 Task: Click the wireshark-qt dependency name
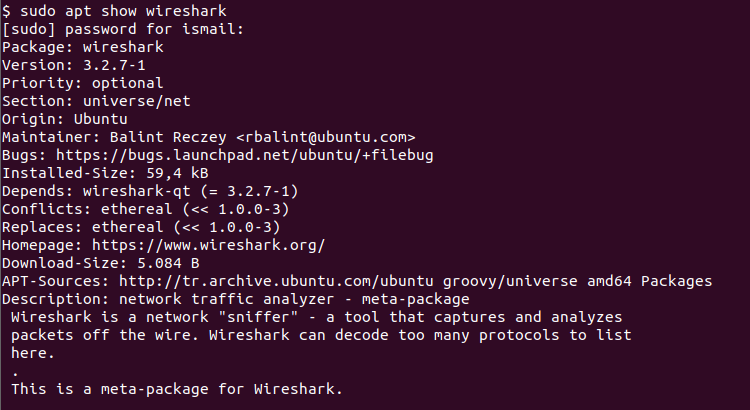(x=137, y=191)
